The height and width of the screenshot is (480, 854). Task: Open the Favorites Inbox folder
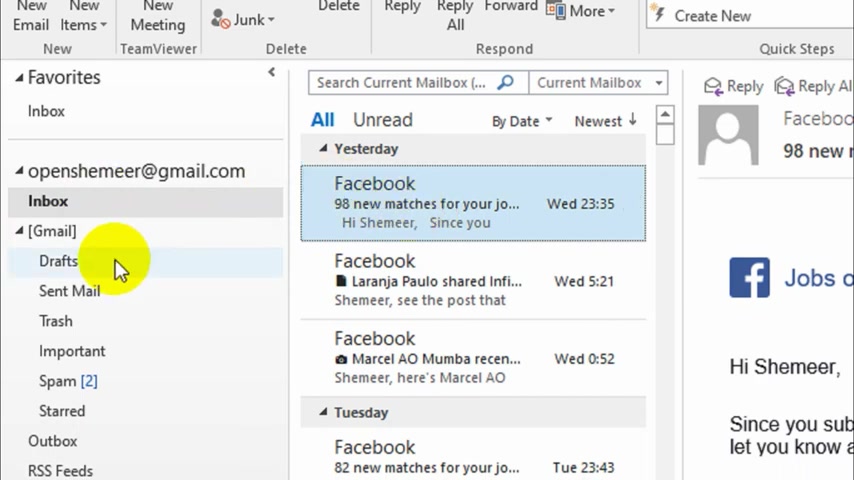click(x=46, y=111)
